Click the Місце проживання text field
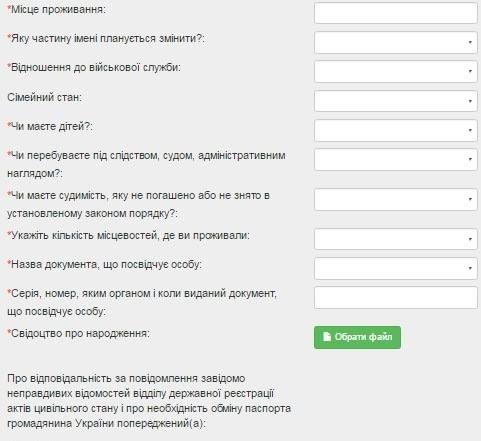 [396, 13]
